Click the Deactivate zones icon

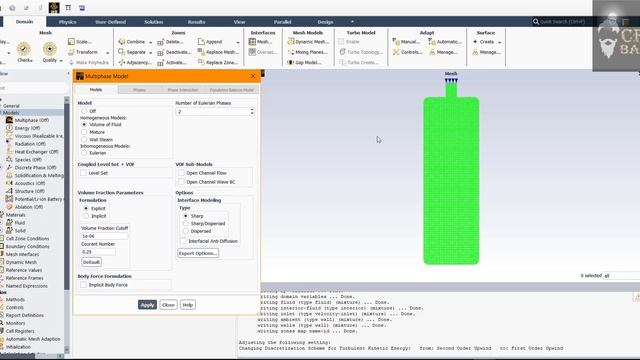(161, 52)
